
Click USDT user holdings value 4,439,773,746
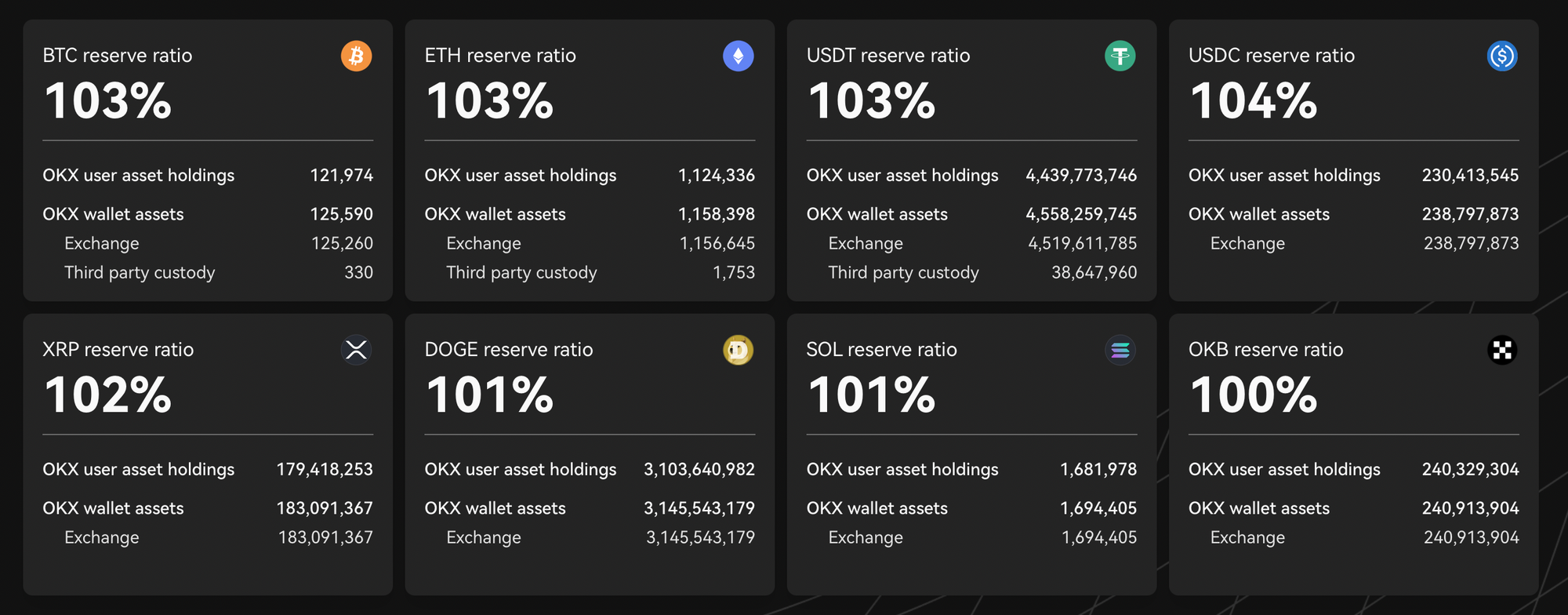tap(1081, 176)
